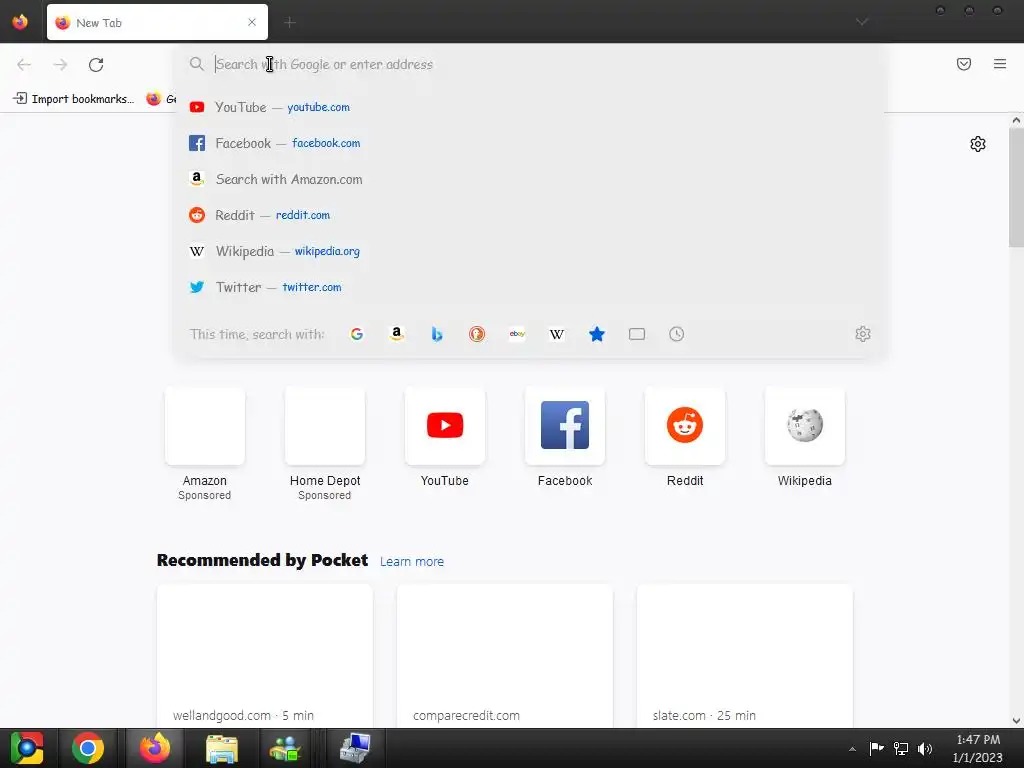Search with Google one-off icon
The image size is (1024, 768).
tap(357, 334)
